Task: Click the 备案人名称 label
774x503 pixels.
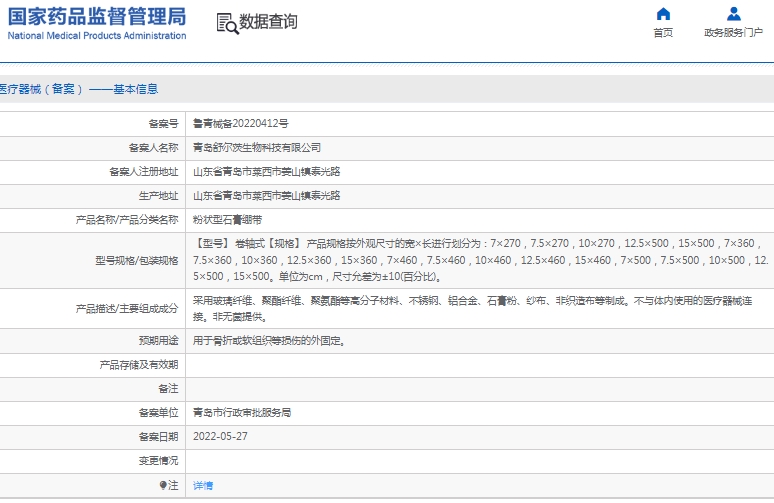Action: (154, 148)
